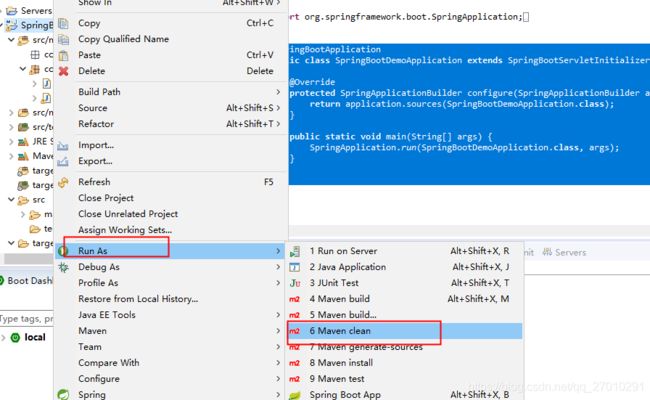Choose Copy Qualified Name
Image resolution: width=650 pixels, height=400 pixels.
point(171,39)
